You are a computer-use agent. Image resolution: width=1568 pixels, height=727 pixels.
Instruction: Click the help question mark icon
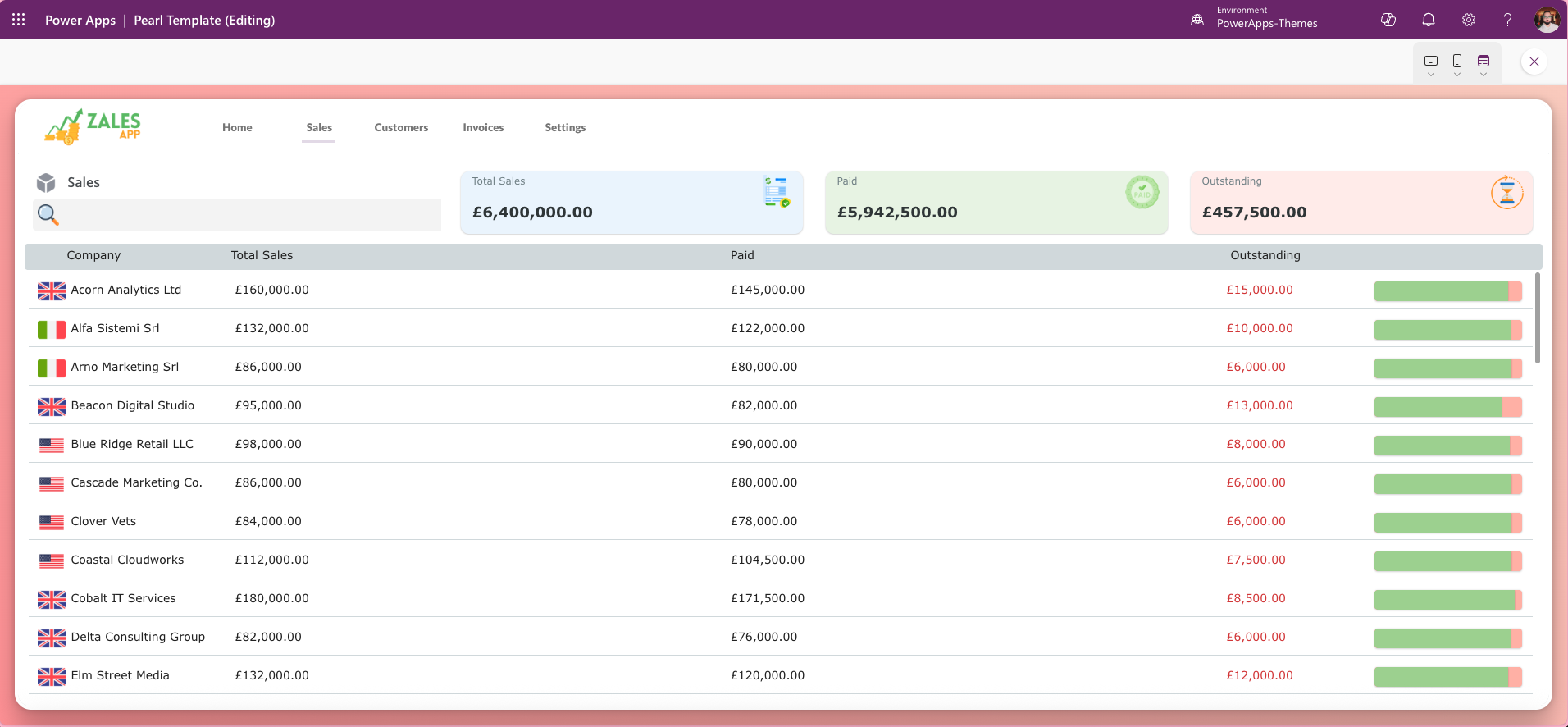click(1507, 20)
